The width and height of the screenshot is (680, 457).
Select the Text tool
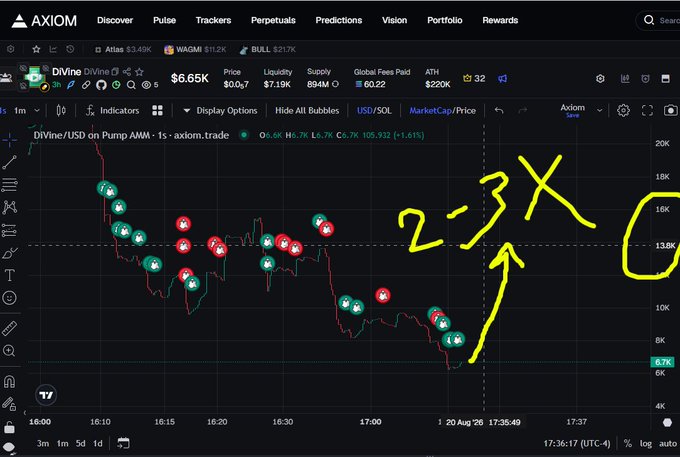coord(10,275)
